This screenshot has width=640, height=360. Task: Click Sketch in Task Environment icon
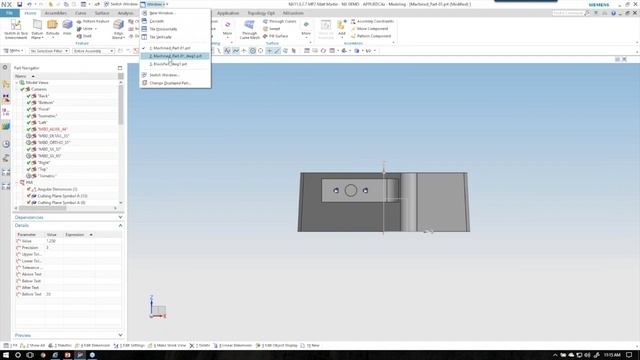(16, 29)
